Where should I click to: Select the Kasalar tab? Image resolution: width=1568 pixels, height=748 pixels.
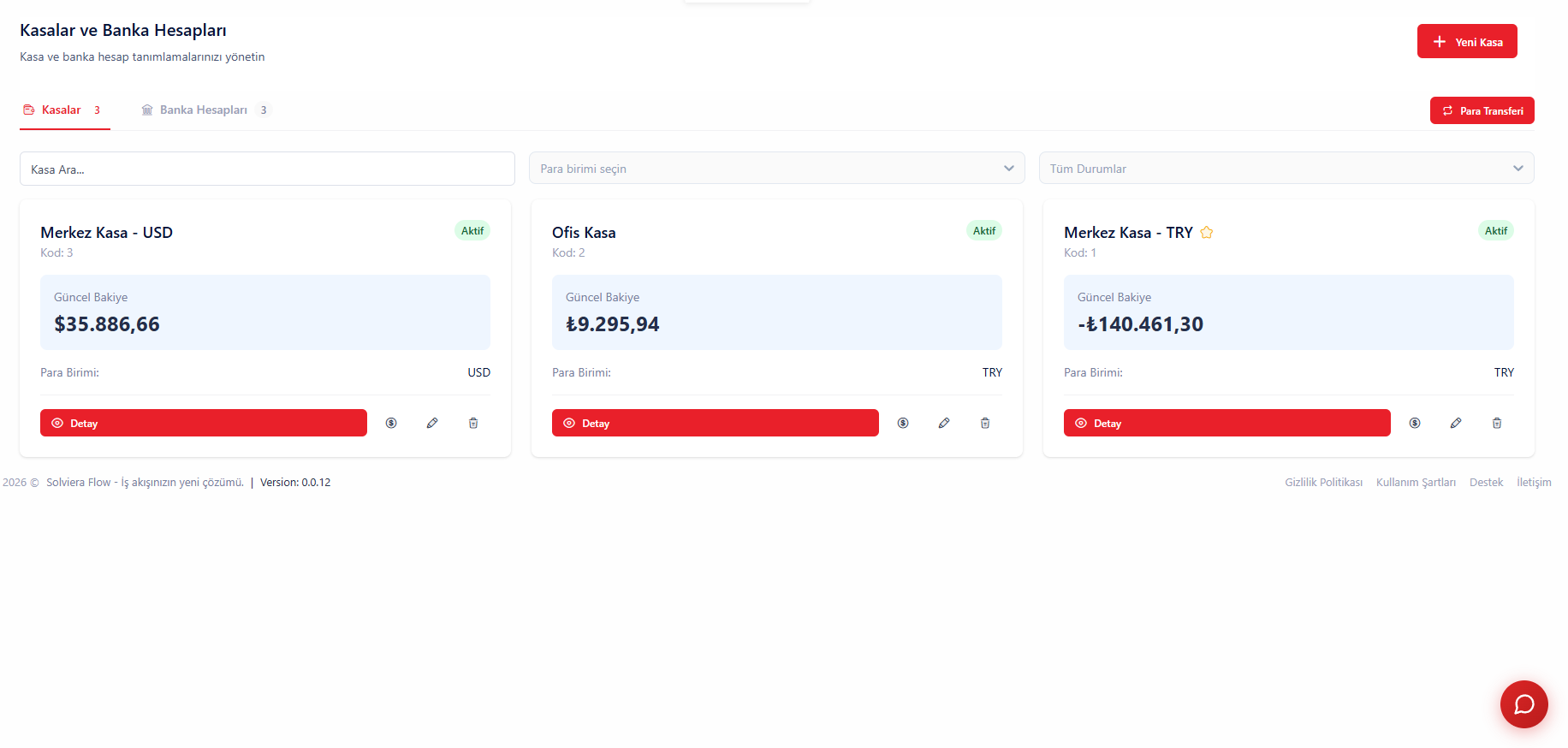point(62,110)
